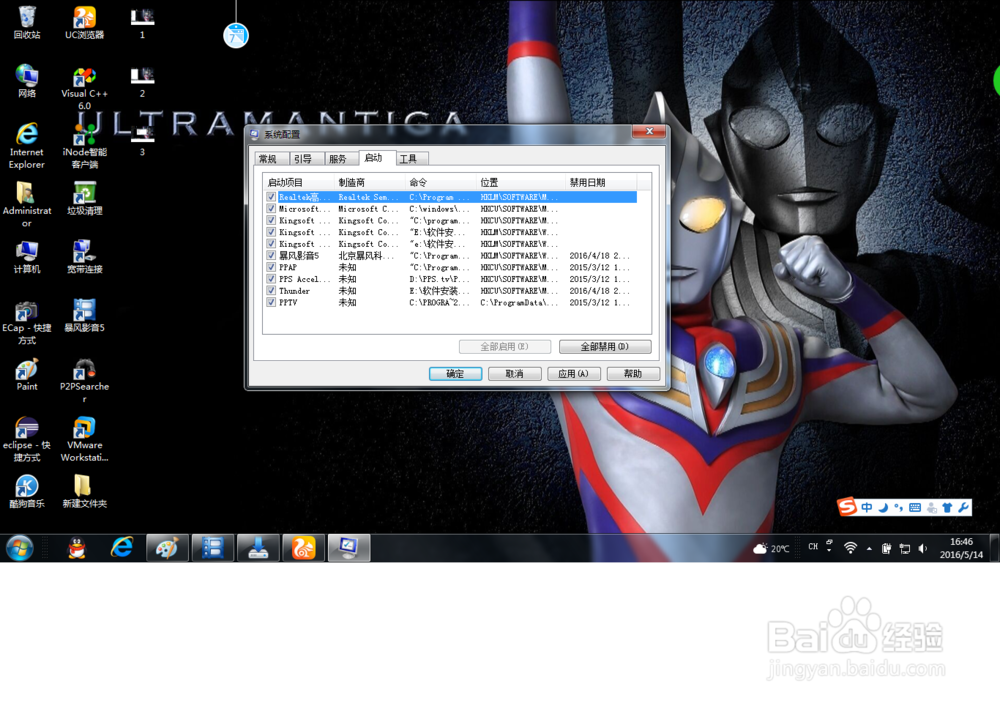
Task: Switch to the 服务 tab
Action: click(341, 159)
